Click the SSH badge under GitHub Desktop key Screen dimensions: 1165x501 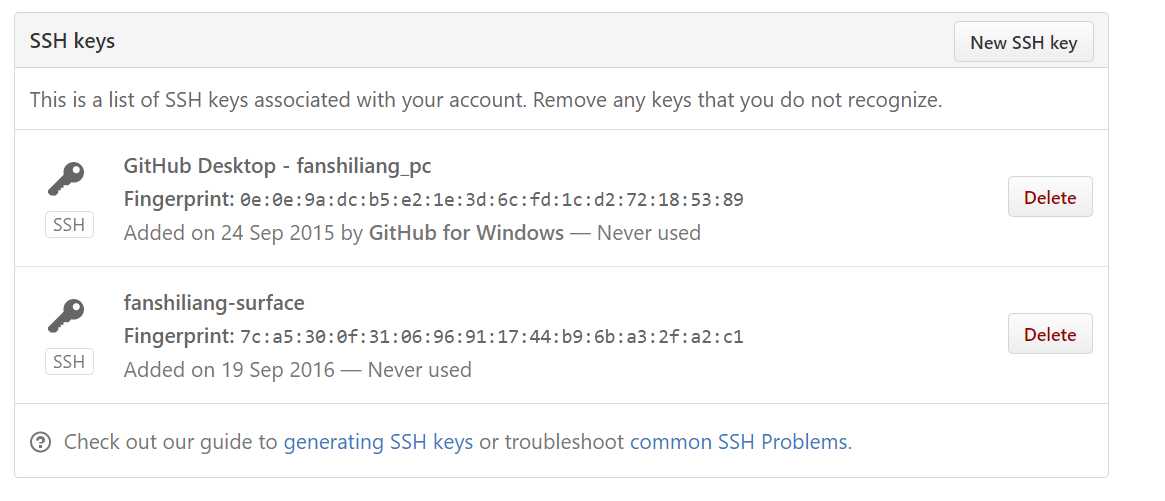click(69, 224)
